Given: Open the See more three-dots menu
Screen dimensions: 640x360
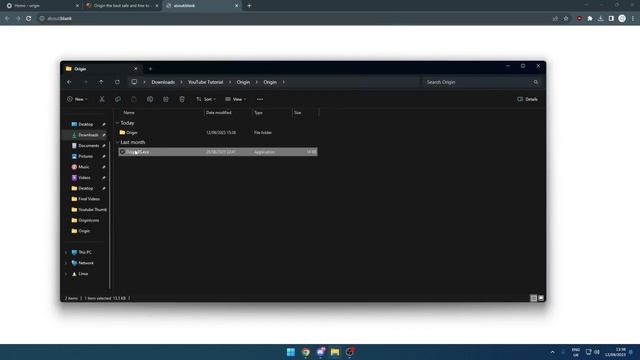Looking at the screenshot, I should click(260, 99).
